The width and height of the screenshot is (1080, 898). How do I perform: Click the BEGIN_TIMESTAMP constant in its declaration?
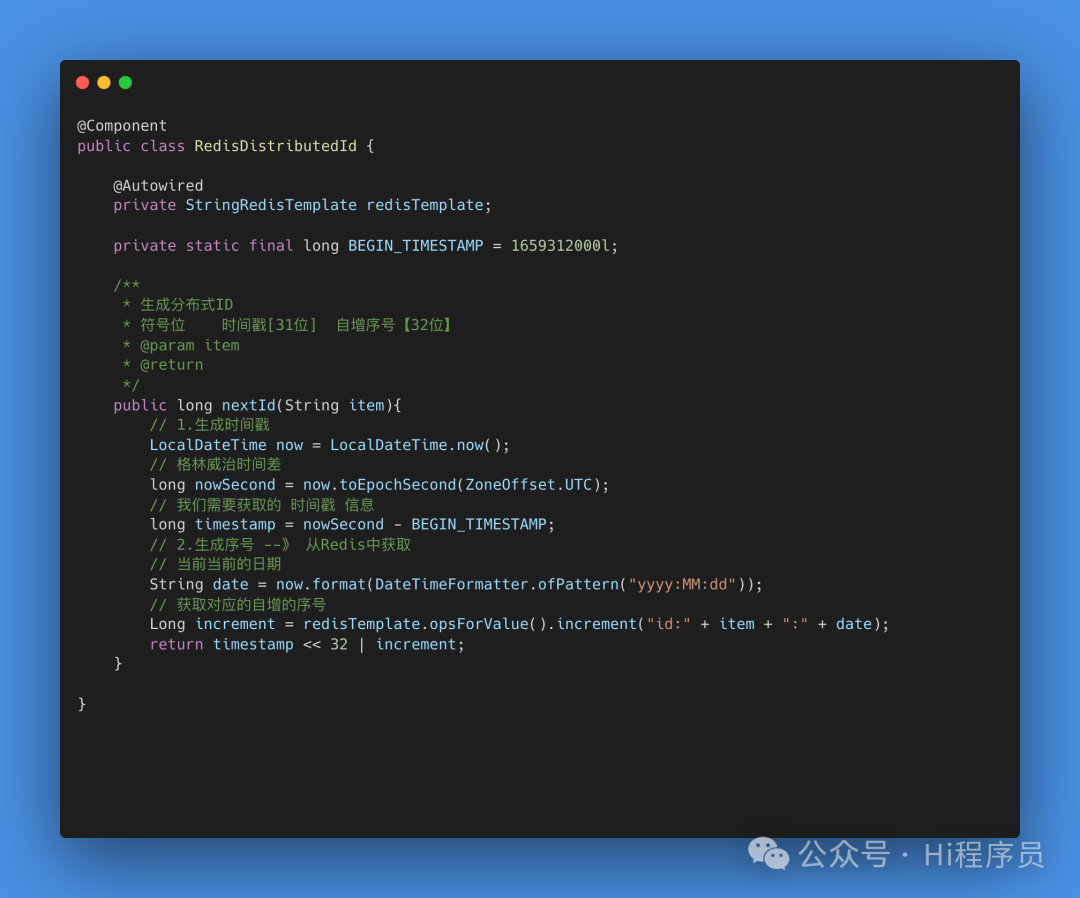pos(415,246)
